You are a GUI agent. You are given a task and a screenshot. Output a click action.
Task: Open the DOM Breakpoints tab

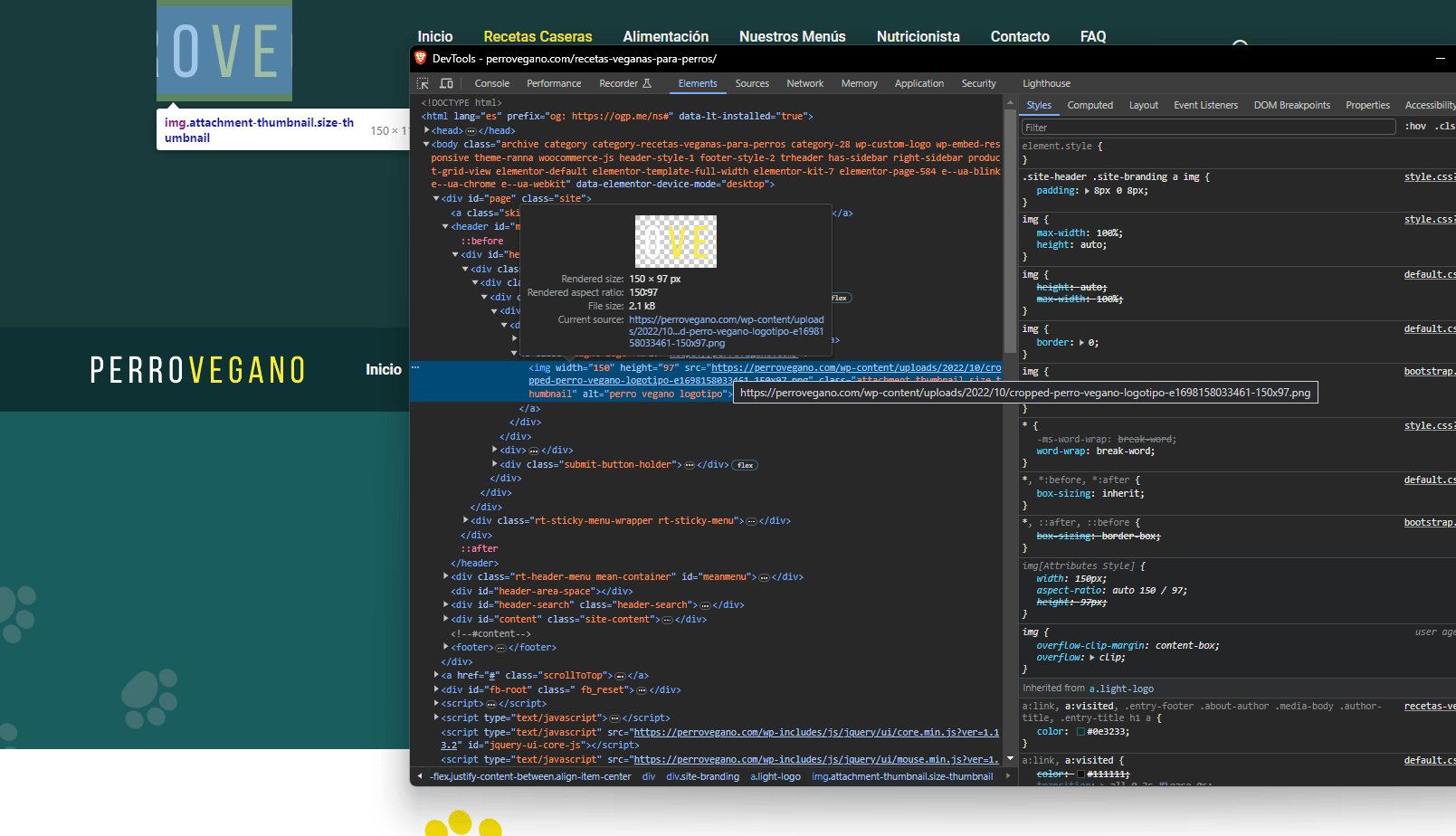pos(1292,105)
